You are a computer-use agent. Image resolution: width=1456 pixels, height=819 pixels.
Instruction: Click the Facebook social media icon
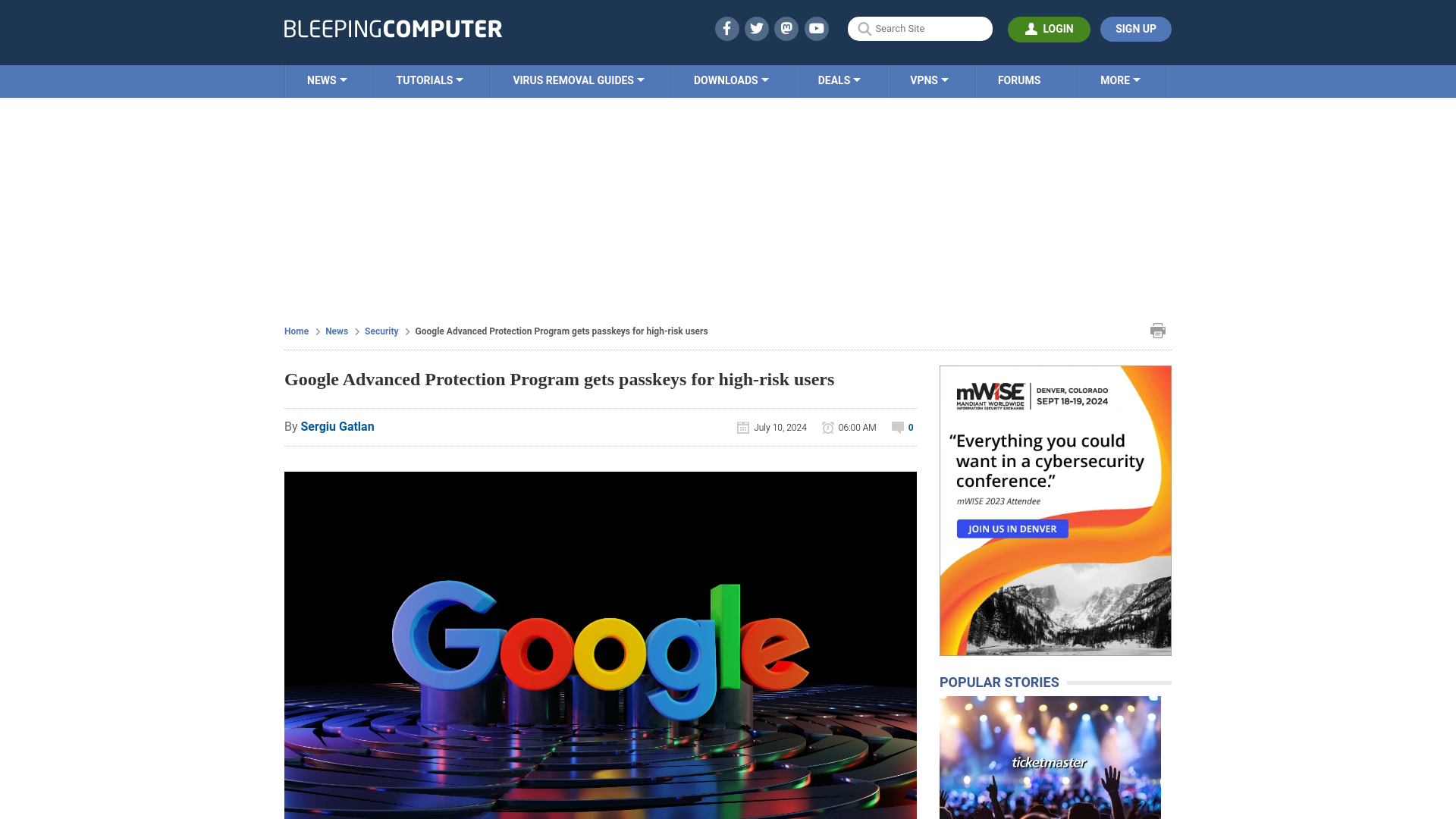point(726,28)
